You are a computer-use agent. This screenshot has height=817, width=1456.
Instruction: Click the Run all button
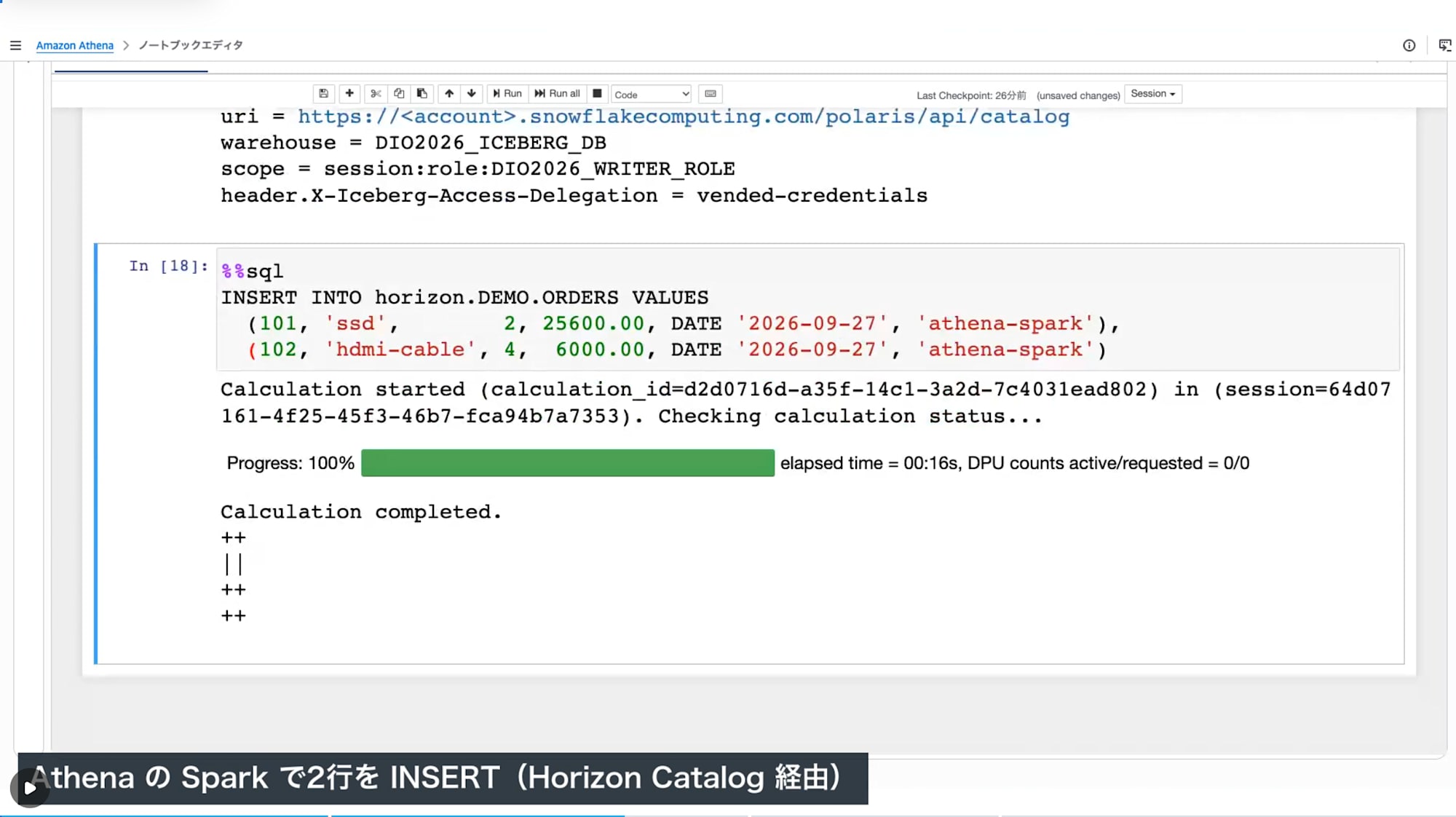[x=558, y=93]
